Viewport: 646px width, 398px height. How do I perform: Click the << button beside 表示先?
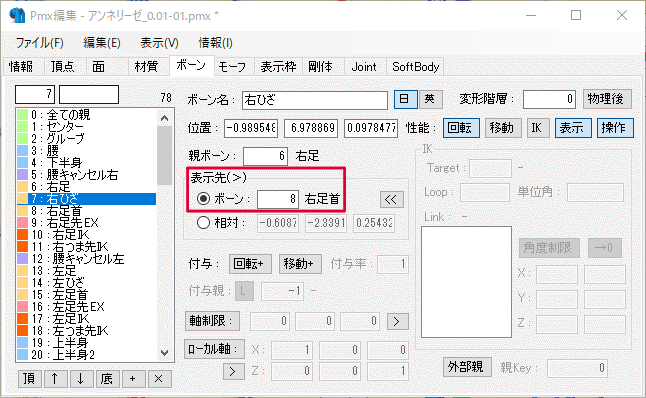point(391,199)
